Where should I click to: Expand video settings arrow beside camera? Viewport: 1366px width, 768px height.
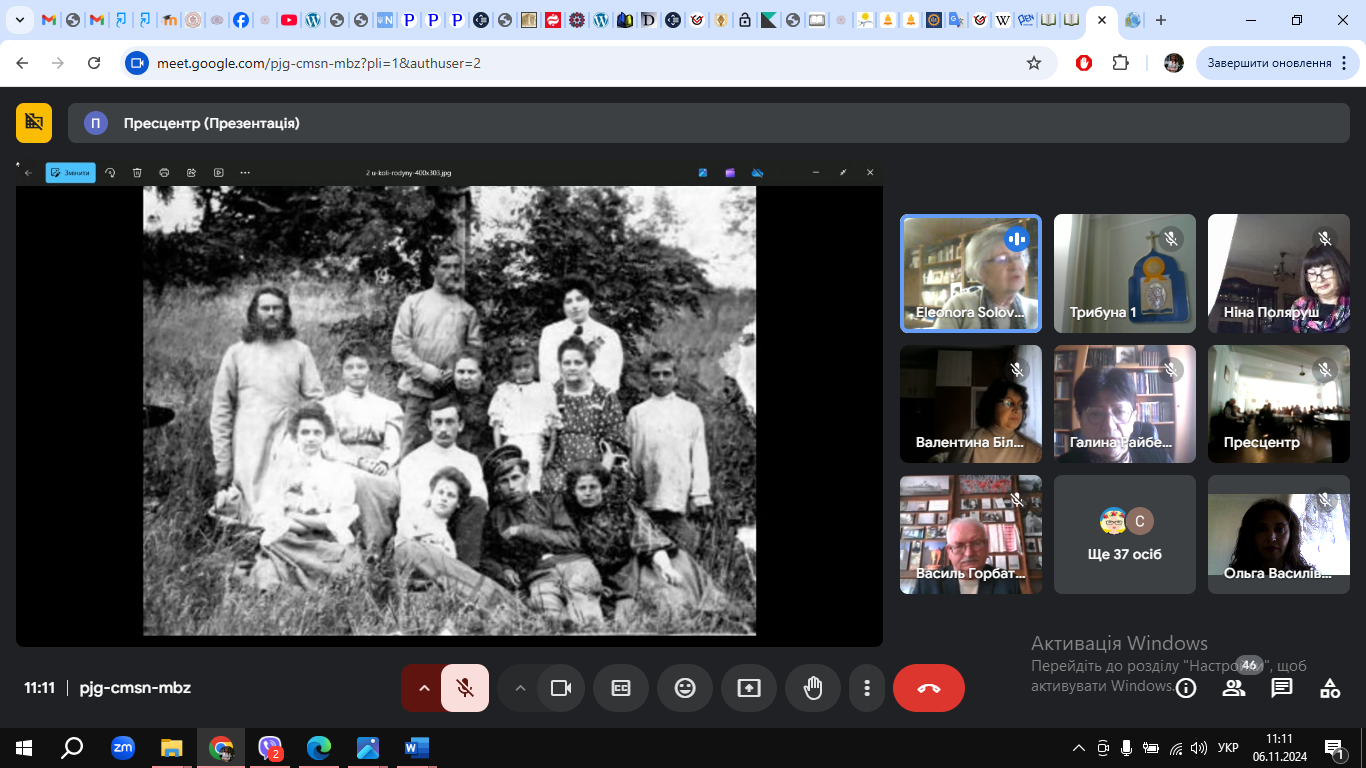click(x=519, y=688)
